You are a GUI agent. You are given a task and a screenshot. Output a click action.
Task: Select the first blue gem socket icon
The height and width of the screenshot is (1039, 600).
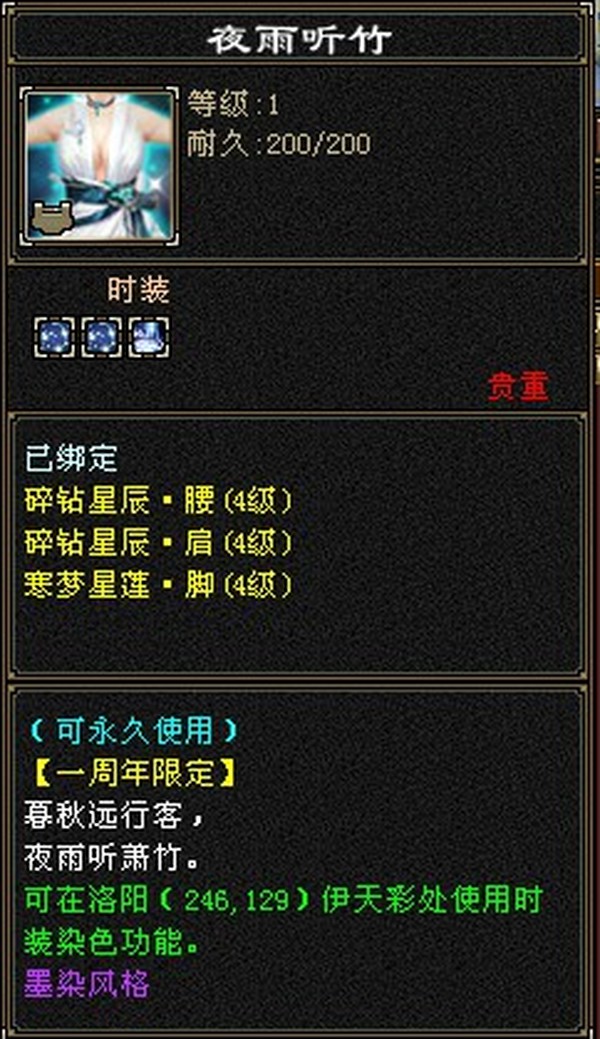[54, 337]
